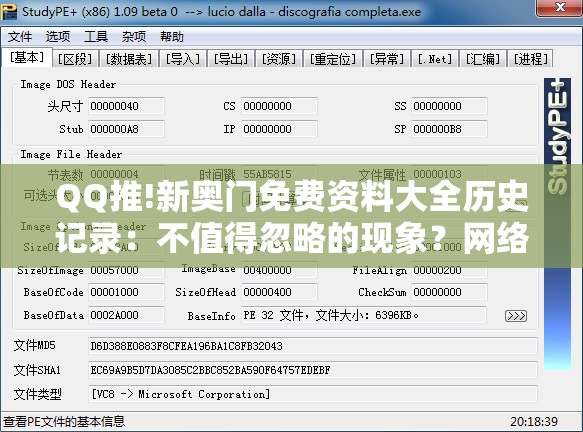Click the SizeOfImage field 00057000
Viewport: 583px width, 432px height.
click(x=126, y=270)
